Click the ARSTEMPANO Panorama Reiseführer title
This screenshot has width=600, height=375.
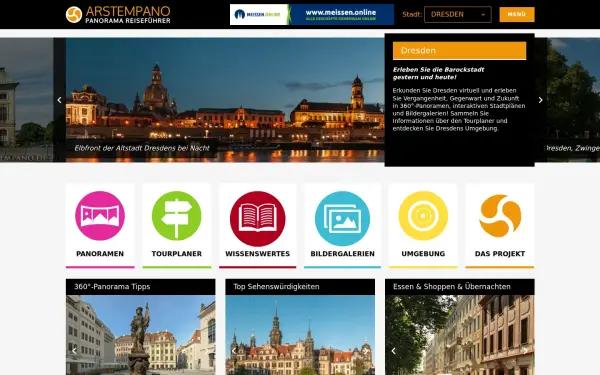tap(128, 15)
